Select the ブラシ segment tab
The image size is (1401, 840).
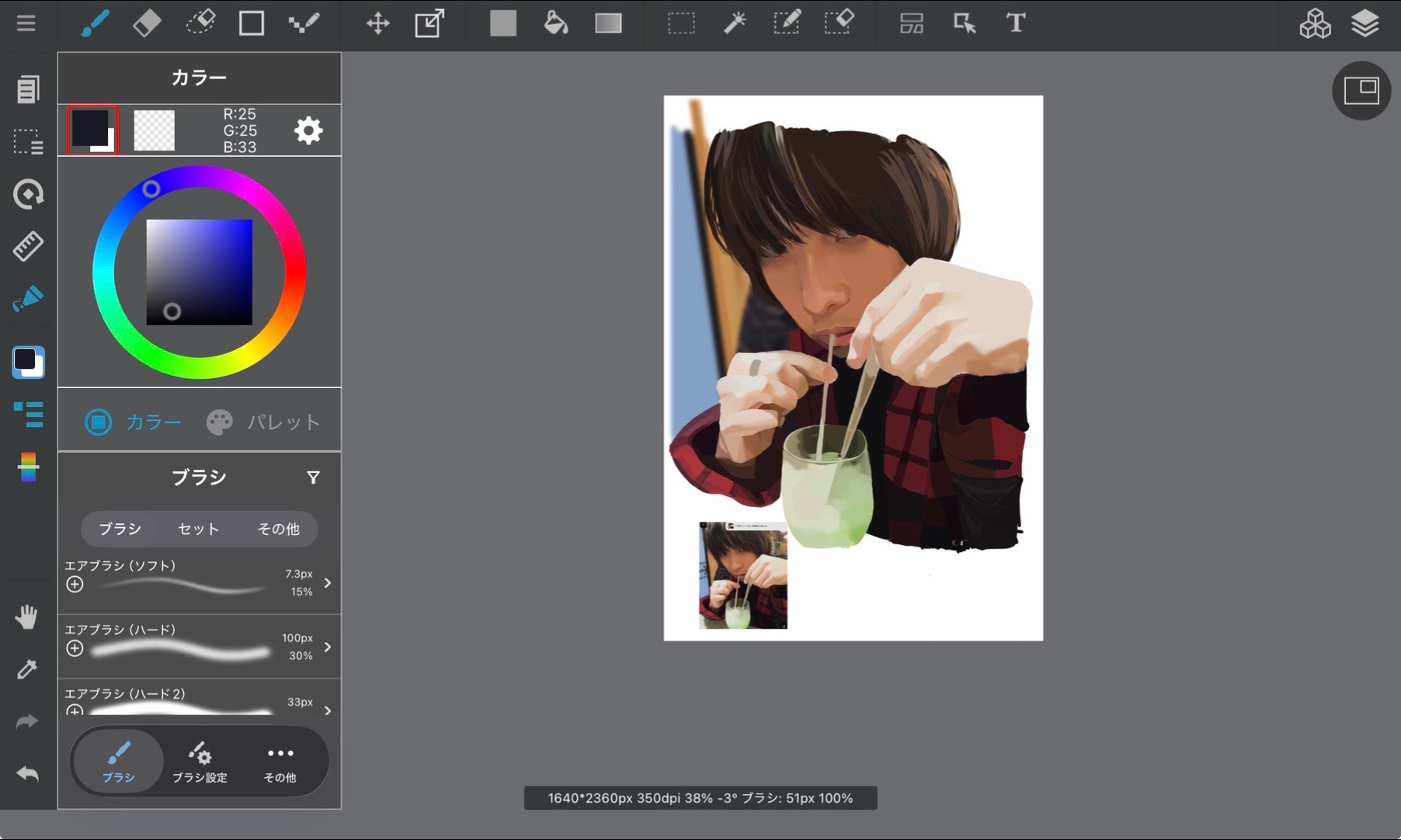click(120, 529)
